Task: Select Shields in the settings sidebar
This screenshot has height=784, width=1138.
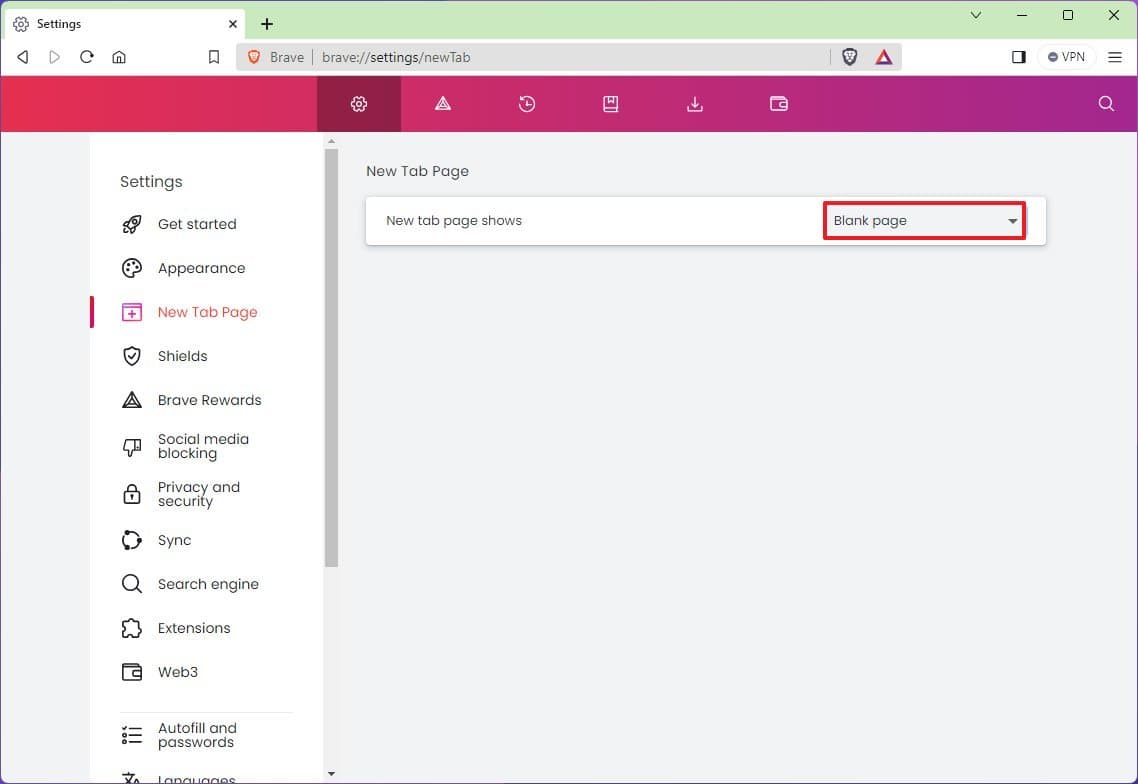Action: pos(183,356)
